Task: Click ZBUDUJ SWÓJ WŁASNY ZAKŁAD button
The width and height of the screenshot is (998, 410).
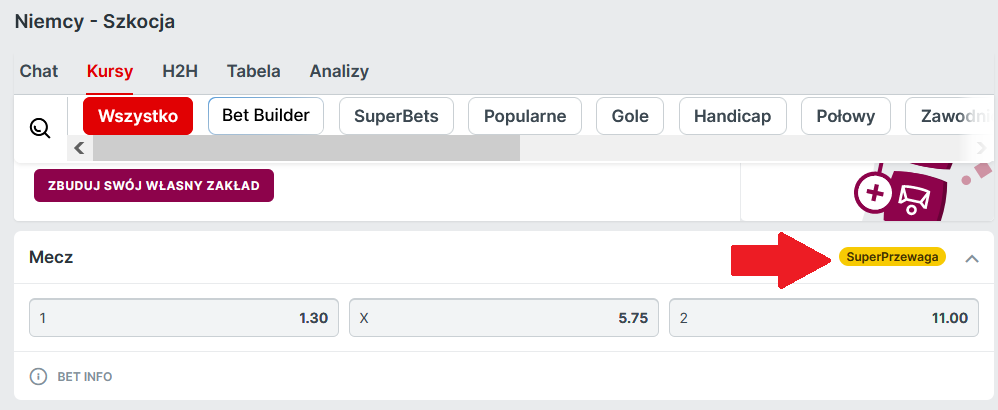Action: point(154,185)
